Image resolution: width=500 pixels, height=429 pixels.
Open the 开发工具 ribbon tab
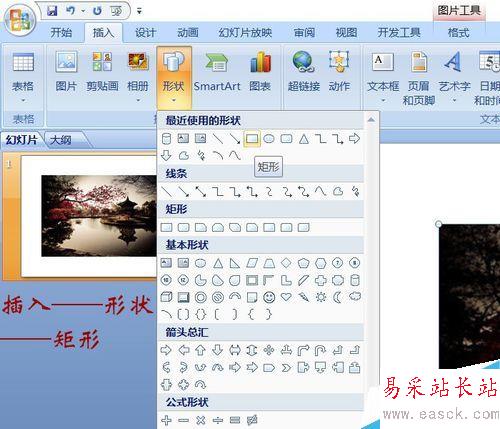[399, 33]
